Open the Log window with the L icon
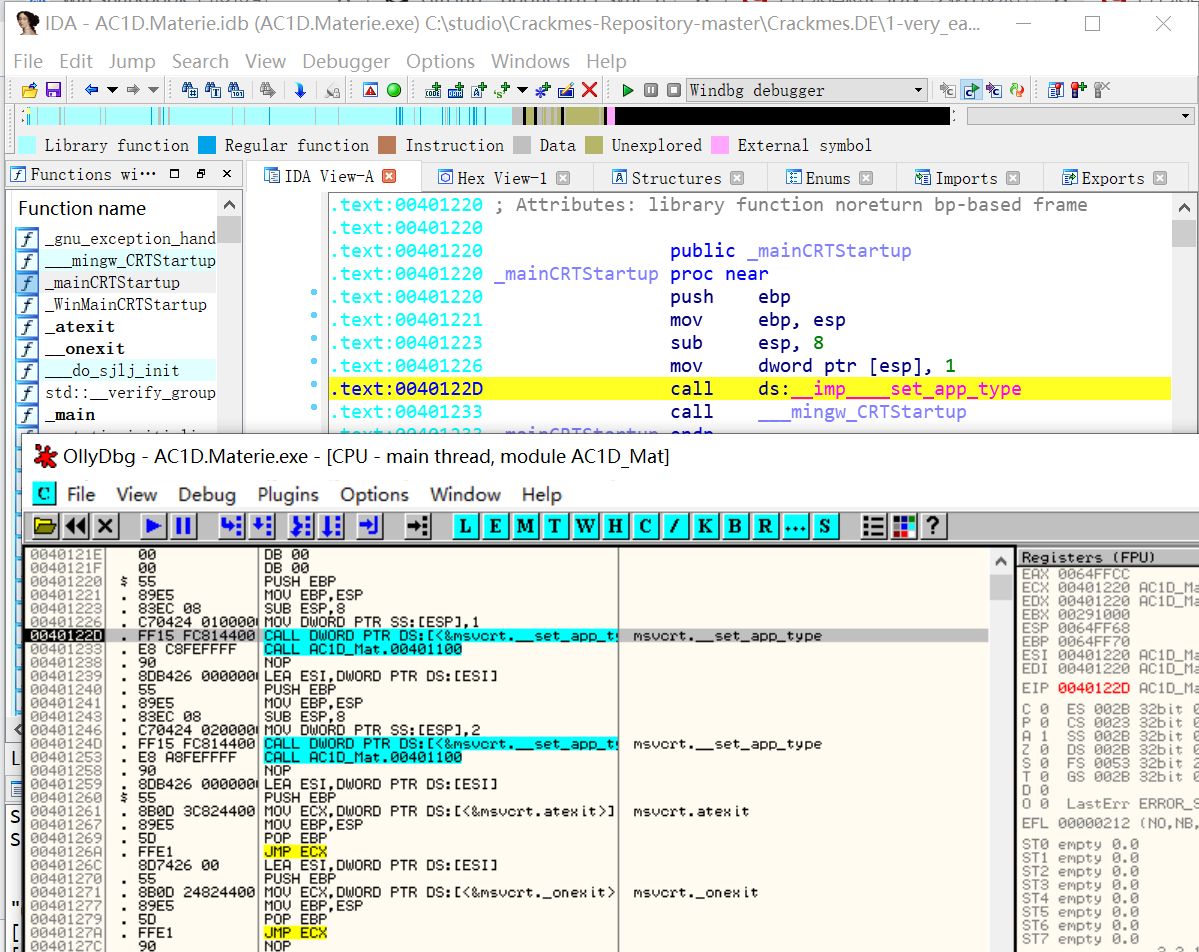1199x952 pixels. [465, 526]
